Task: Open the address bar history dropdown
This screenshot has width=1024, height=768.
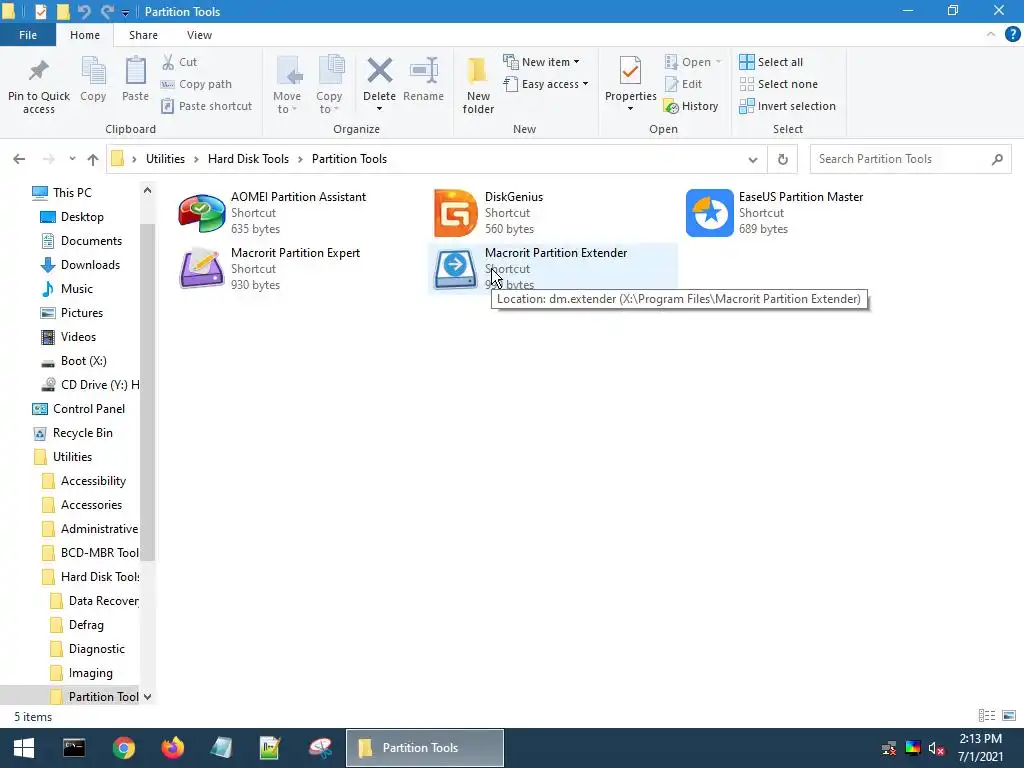Action: (752, 159)
